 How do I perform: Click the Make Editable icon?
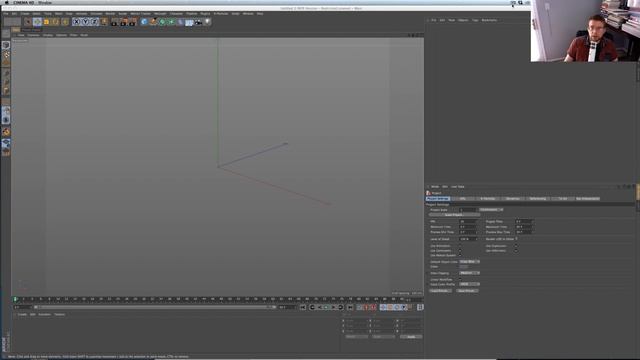(x=6, y=33)
